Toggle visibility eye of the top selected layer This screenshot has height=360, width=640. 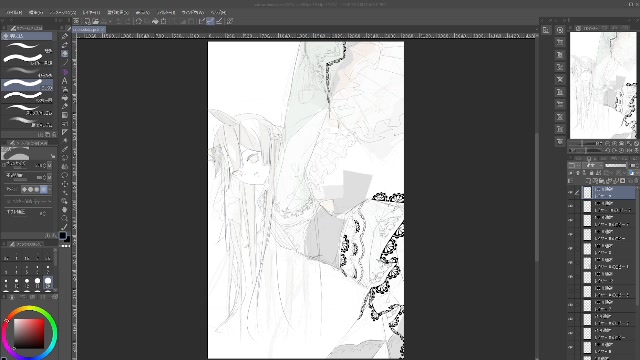[571, 193]
